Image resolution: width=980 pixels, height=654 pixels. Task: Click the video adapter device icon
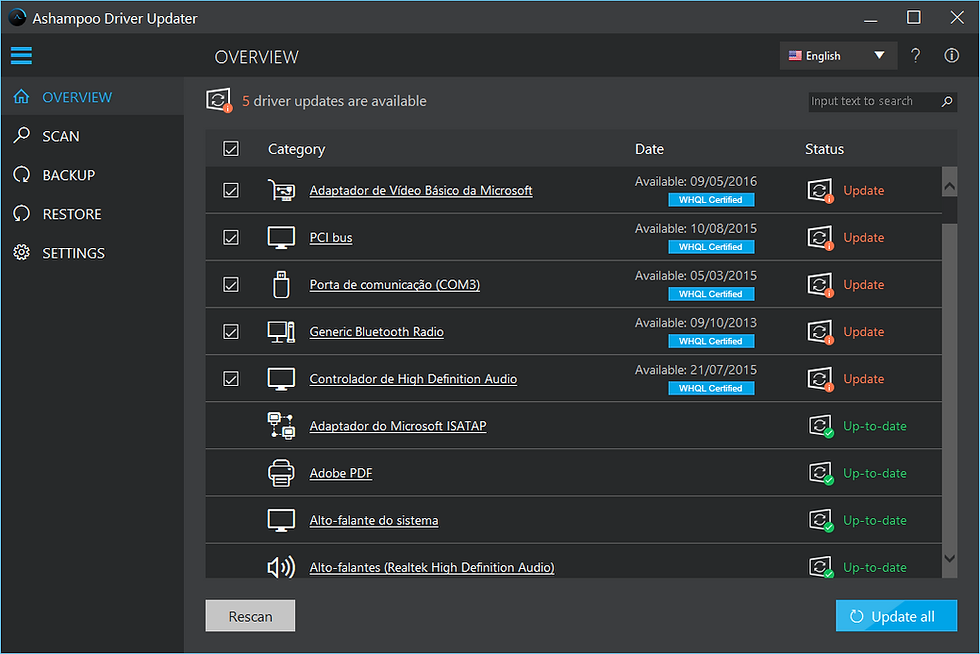click(x=281, y=190)
